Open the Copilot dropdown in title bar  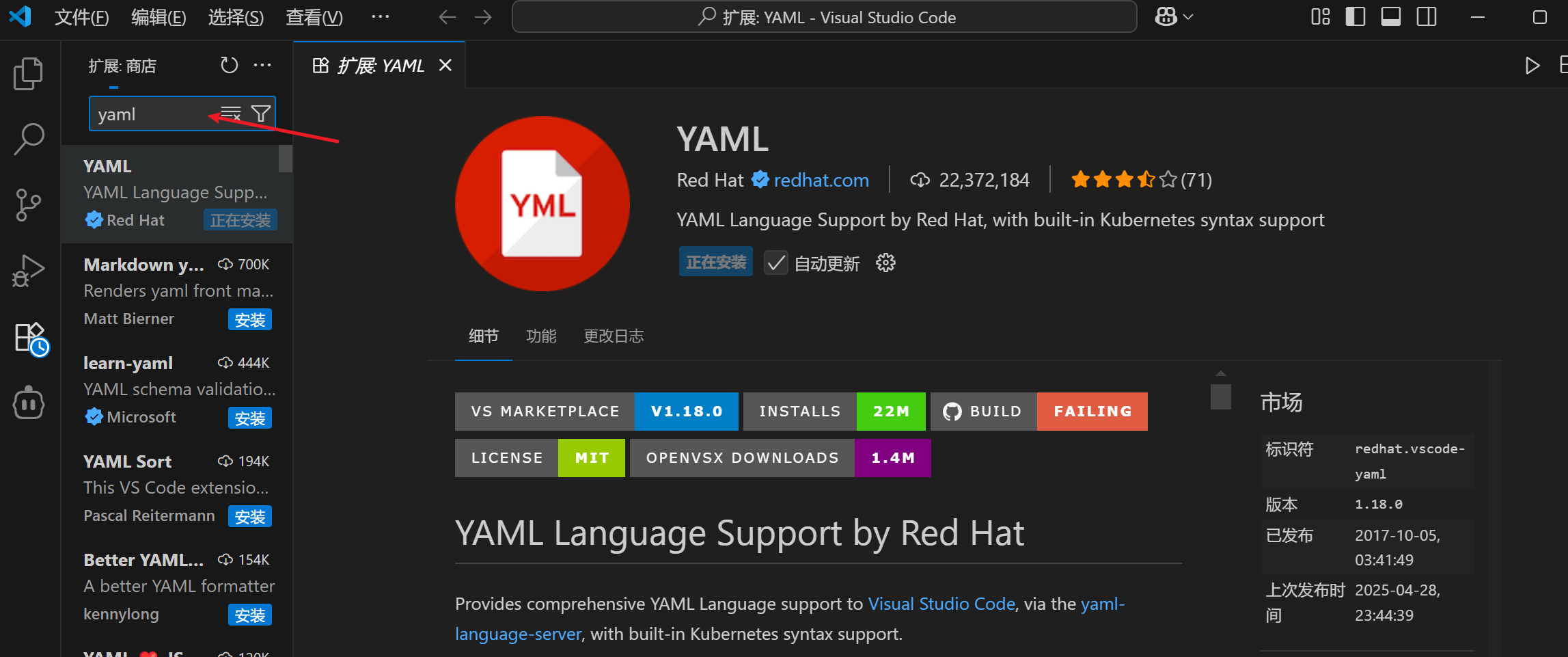coord(1173,17)
